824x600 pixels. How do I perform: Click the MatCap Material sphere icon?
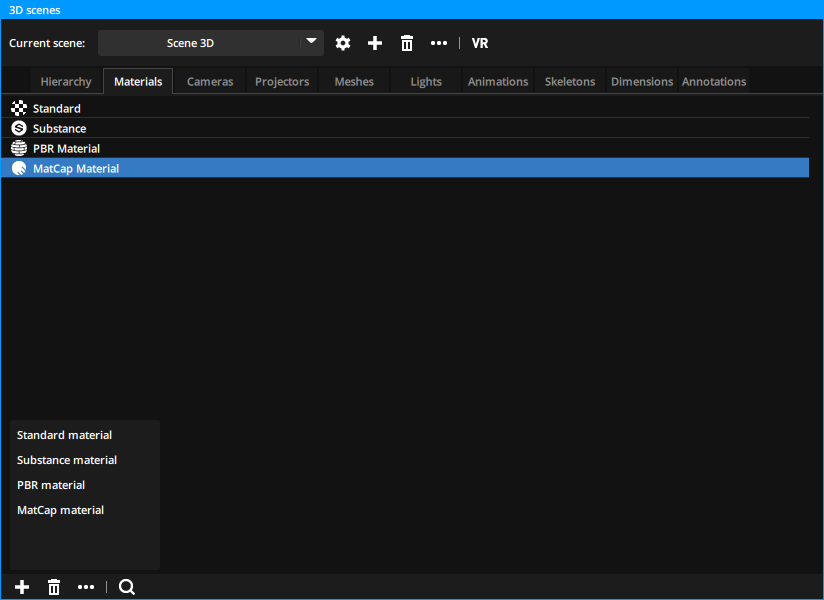(19, 168)
